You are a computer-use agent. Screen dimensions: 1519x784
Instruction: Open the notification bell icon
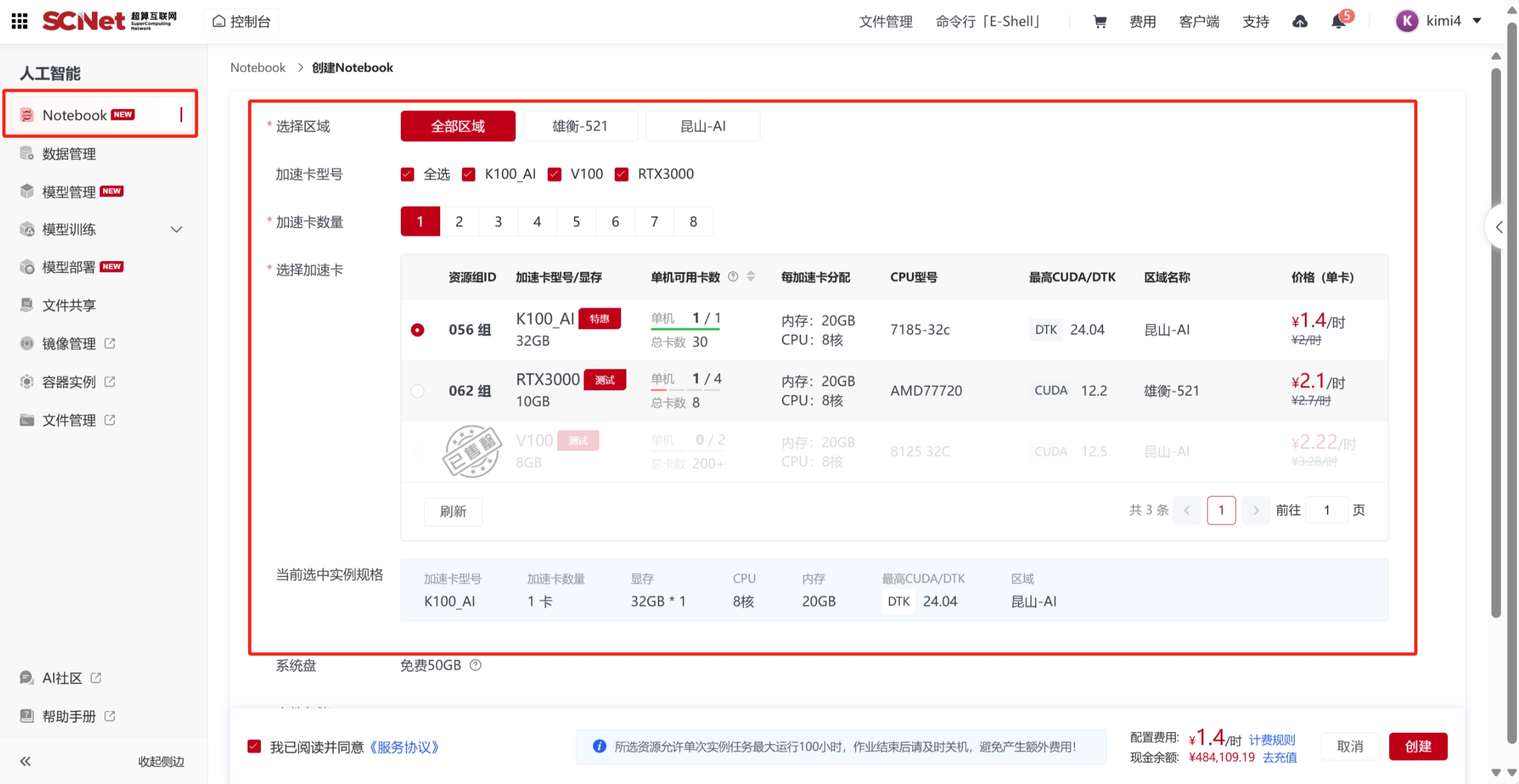coord(1337,22)
